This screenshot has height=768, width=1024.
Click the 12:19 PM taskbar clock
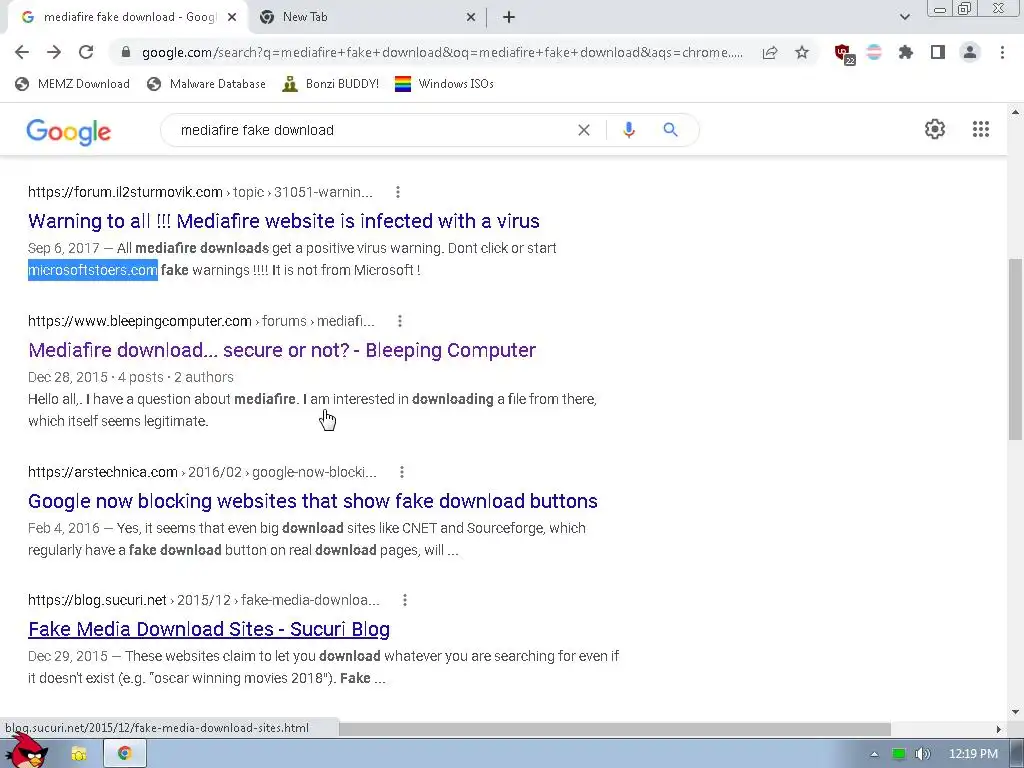click(973, 754)
